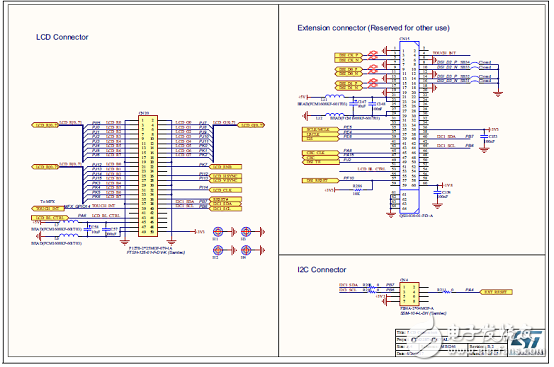Click the 50-pin LCD connector body
Screen dimensions: 554x367
[148, 176]
